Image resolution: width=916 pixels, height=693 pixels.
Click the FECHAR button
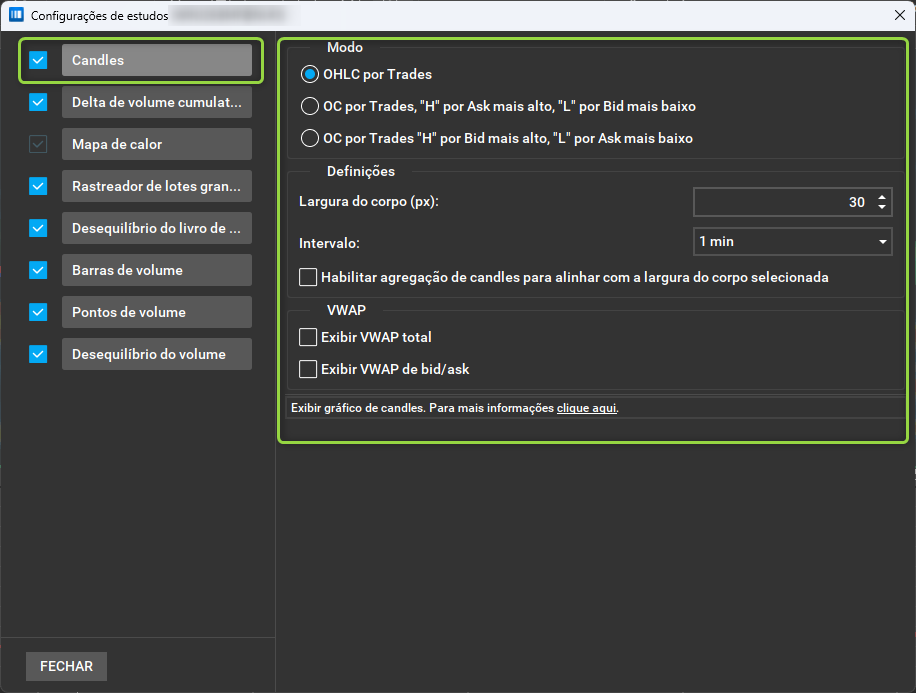(x=67, y=666)
